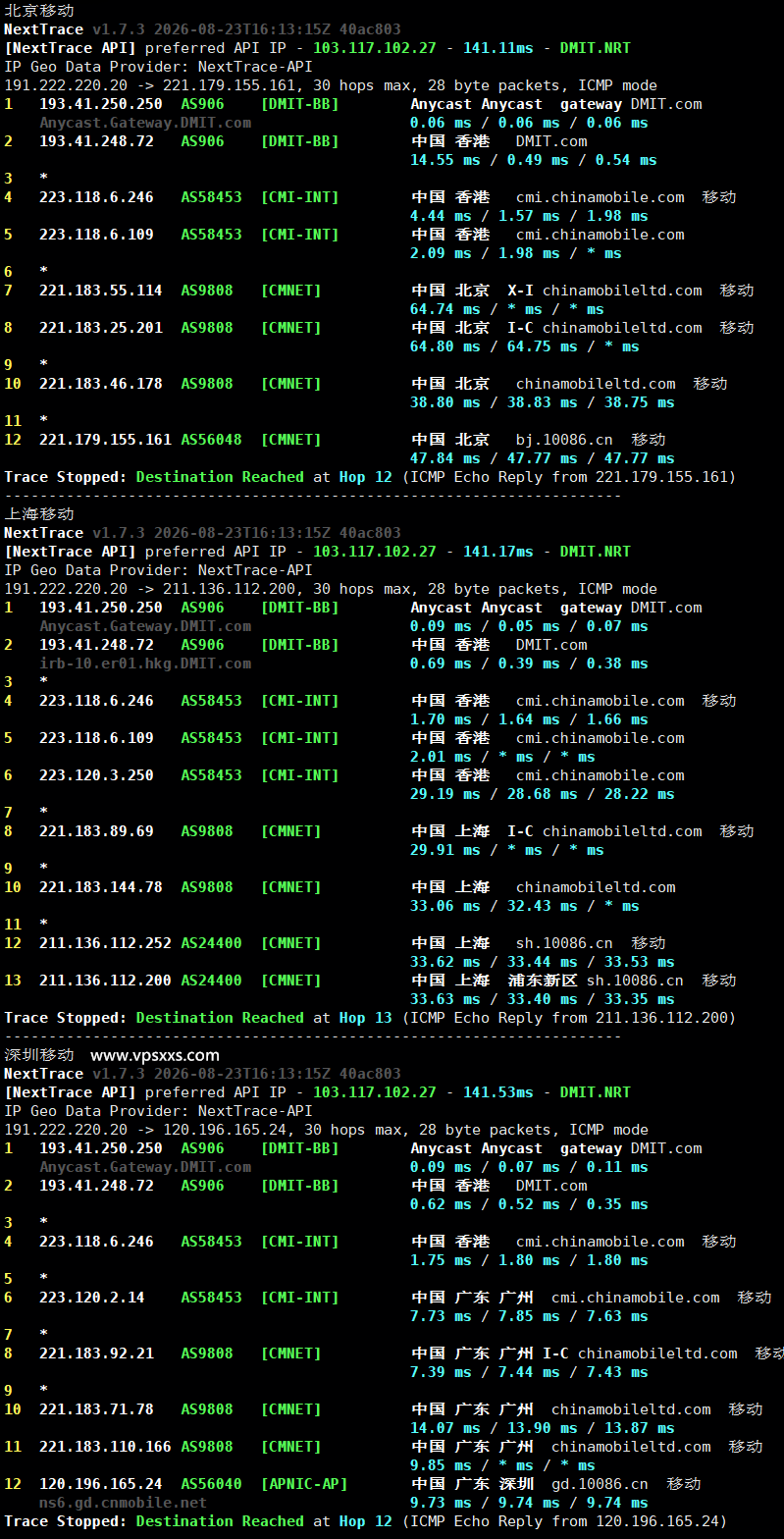784x1539 pixels.
Task: Click the X-I label on hop 7
Action: click(x=520, y=291)
